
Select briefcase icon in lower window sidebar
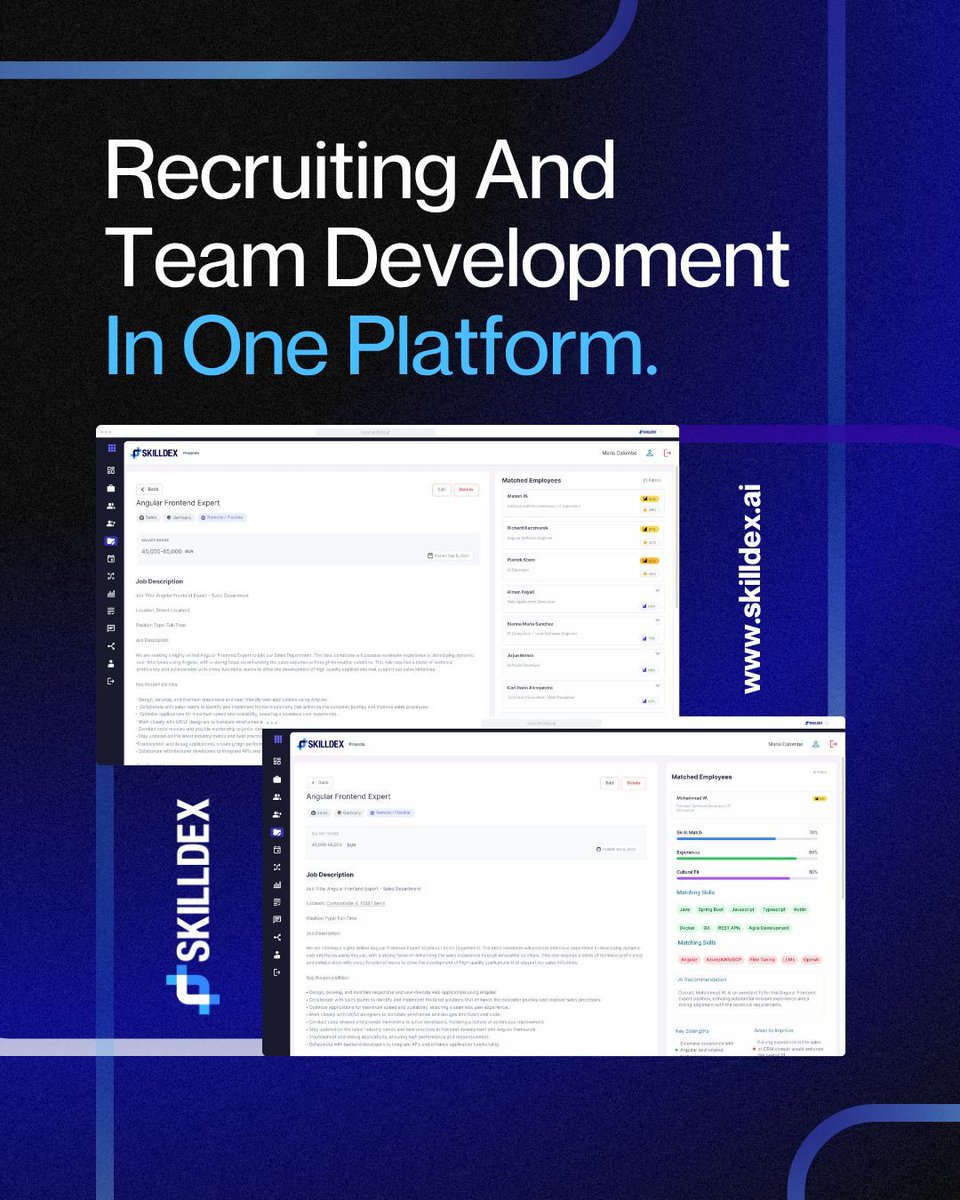pos(277,779)
